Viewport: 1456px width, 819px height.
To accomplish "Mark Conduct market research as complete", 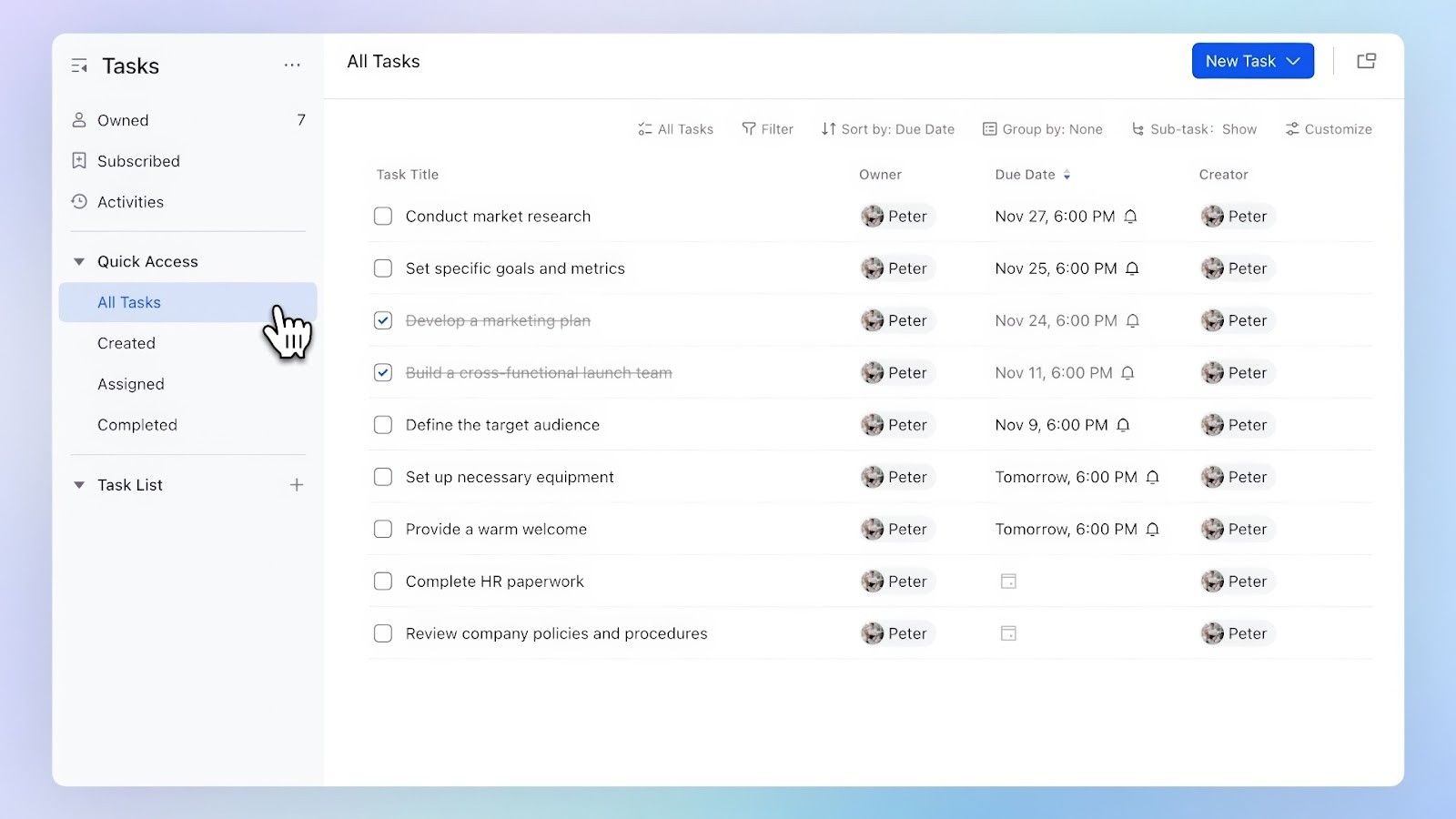I will click(382, 216).
